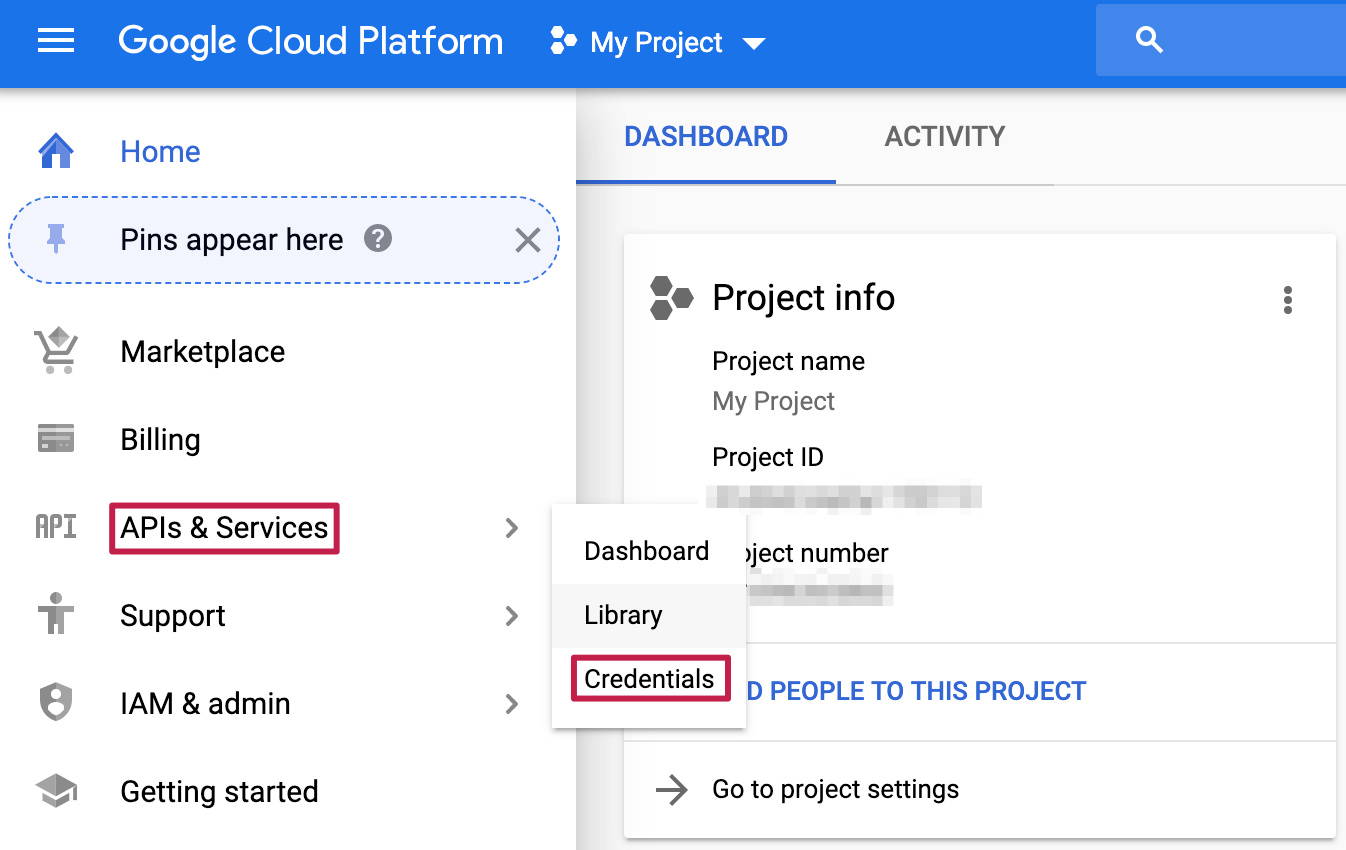Click the search magnifier icon
Viewport: 1346px width, 850px height.
tap(1150, 41)
